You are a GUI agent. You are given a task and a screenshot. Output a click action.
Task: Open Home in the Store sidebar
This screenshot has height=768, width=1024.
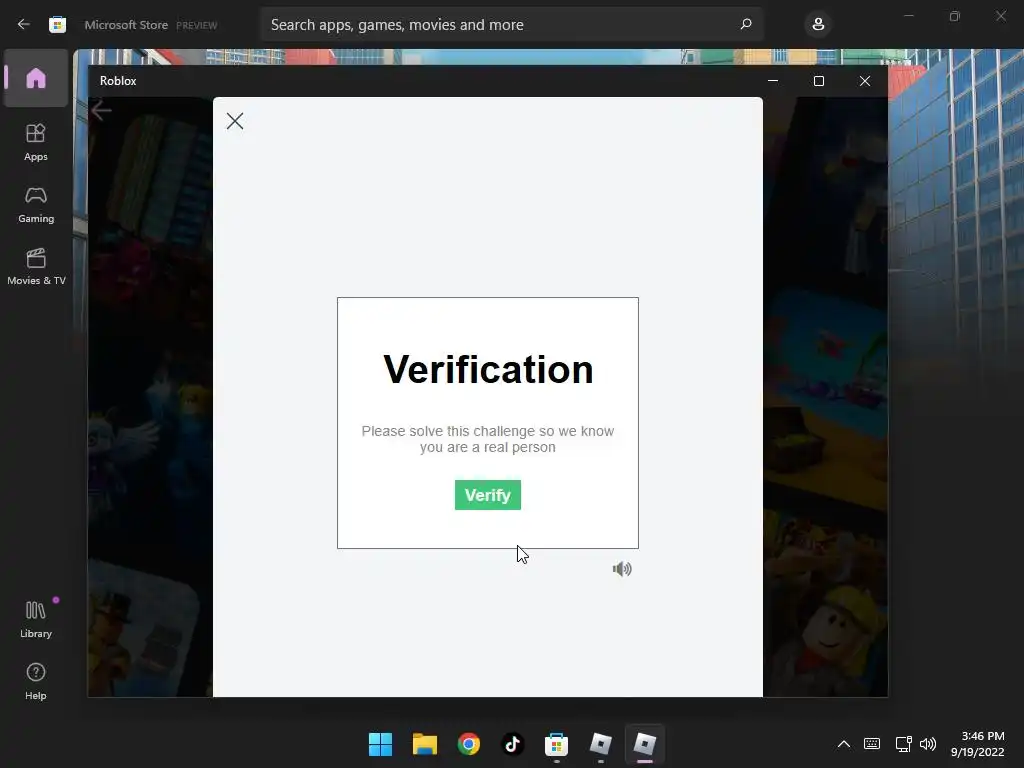36,78
